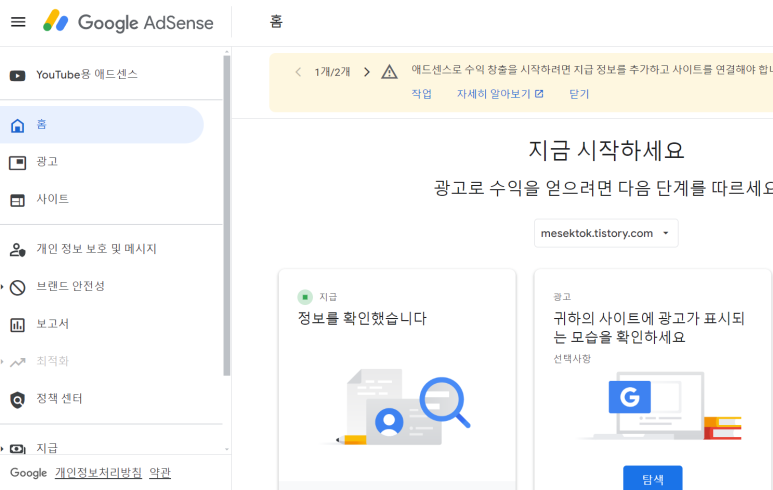Open the hamburger main menu
This screenshot has height=490, width=773.
coord(18,22)
